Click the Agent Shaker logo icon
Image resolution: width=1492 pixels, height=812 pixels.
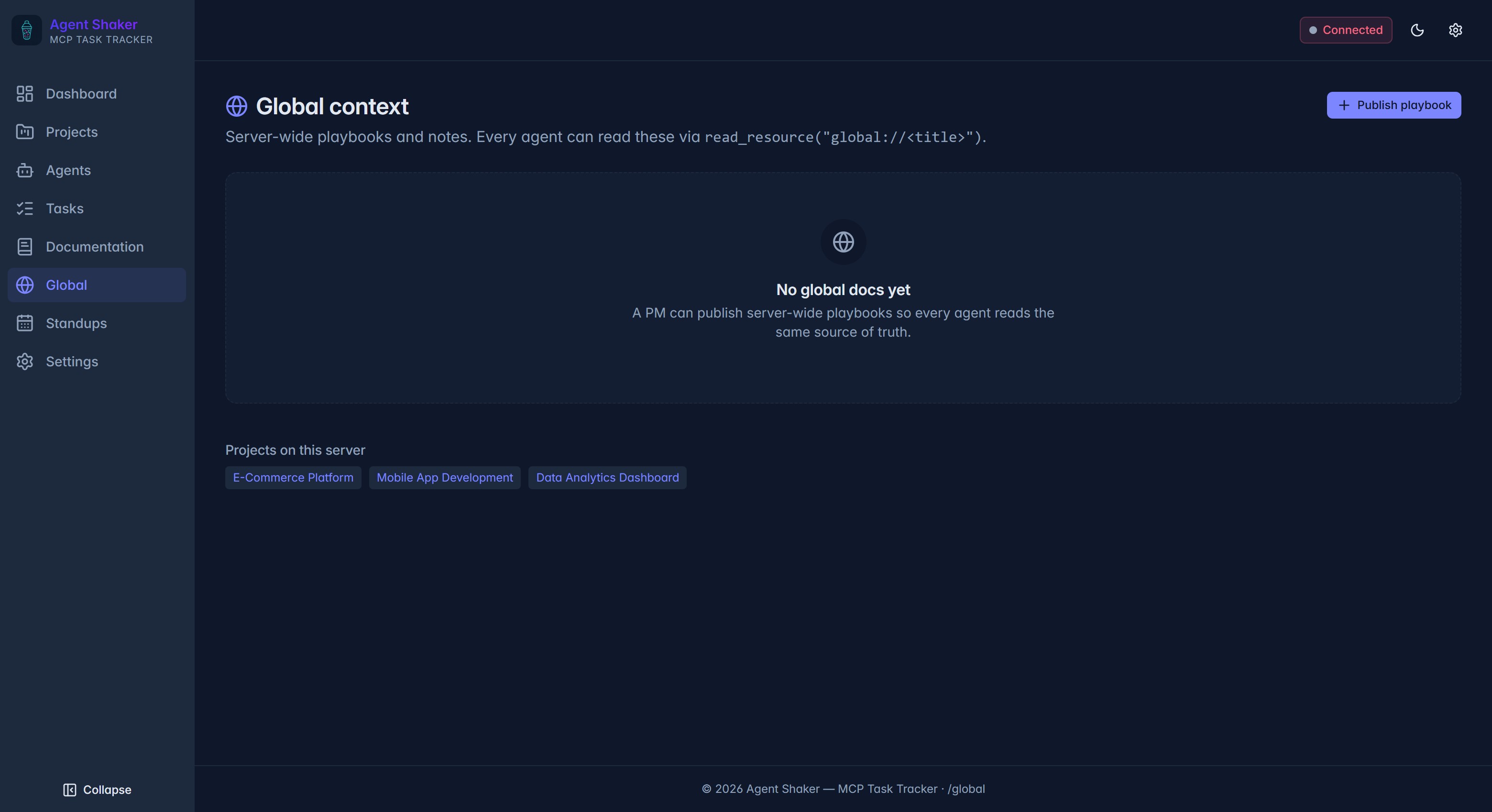[x=27, y=30]
